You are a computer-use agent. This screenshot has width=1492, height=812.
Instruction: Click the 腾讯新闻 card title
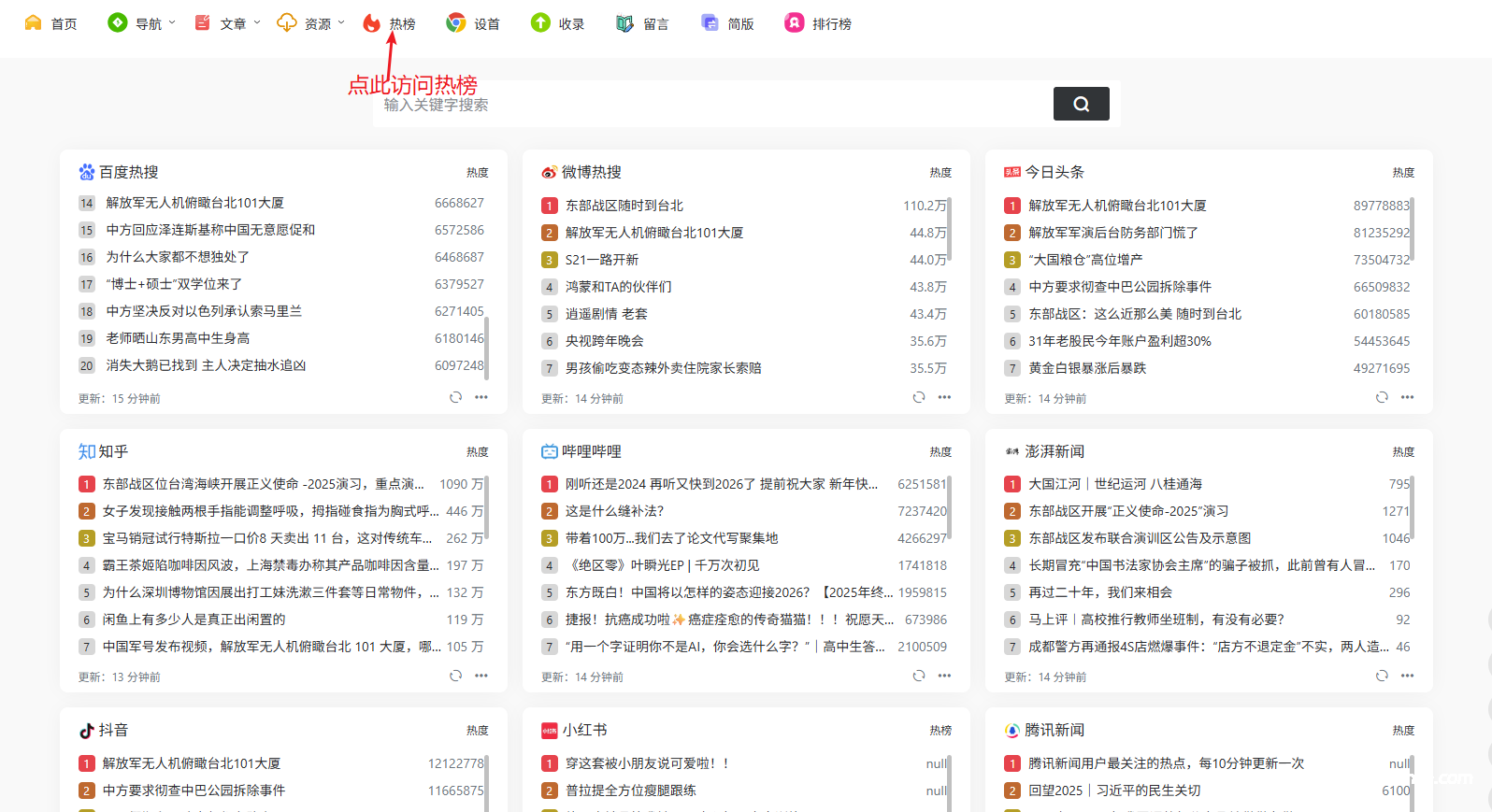coord(1054,730)
